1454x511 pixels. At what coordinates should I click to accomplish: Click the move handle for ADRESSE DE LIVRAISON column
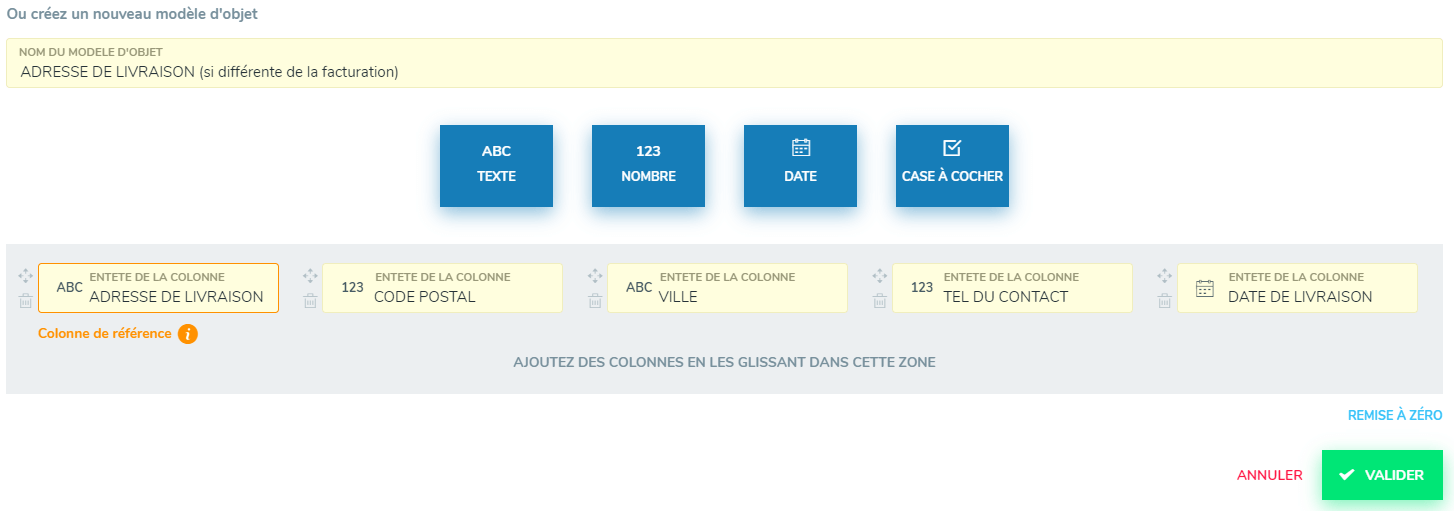(x=26, y=276)
